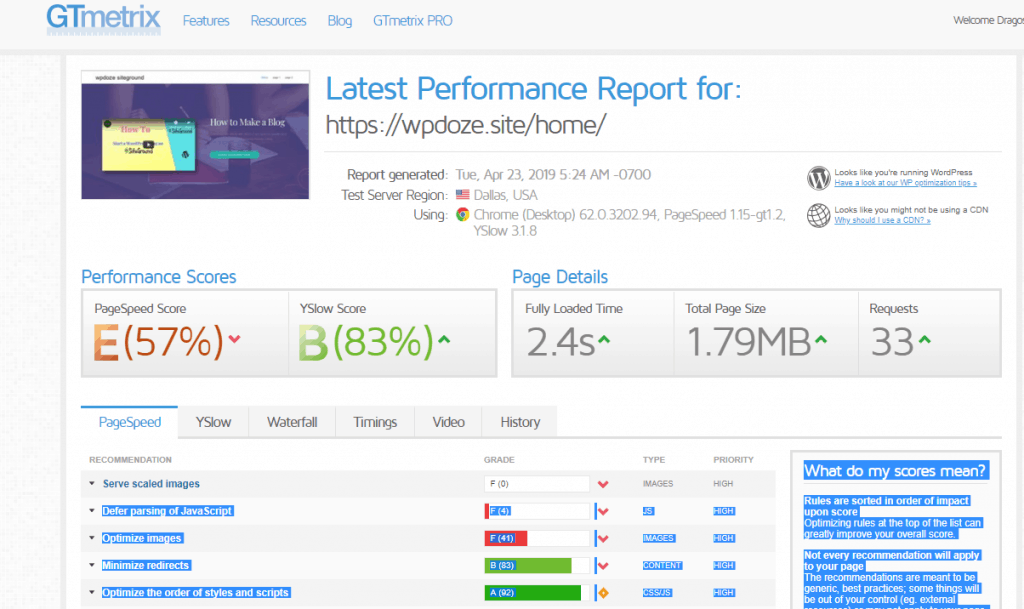Click the 'Dallas, USA' server region text
This screenshot has width=1024, height=609.
click(x=505, y=195)
